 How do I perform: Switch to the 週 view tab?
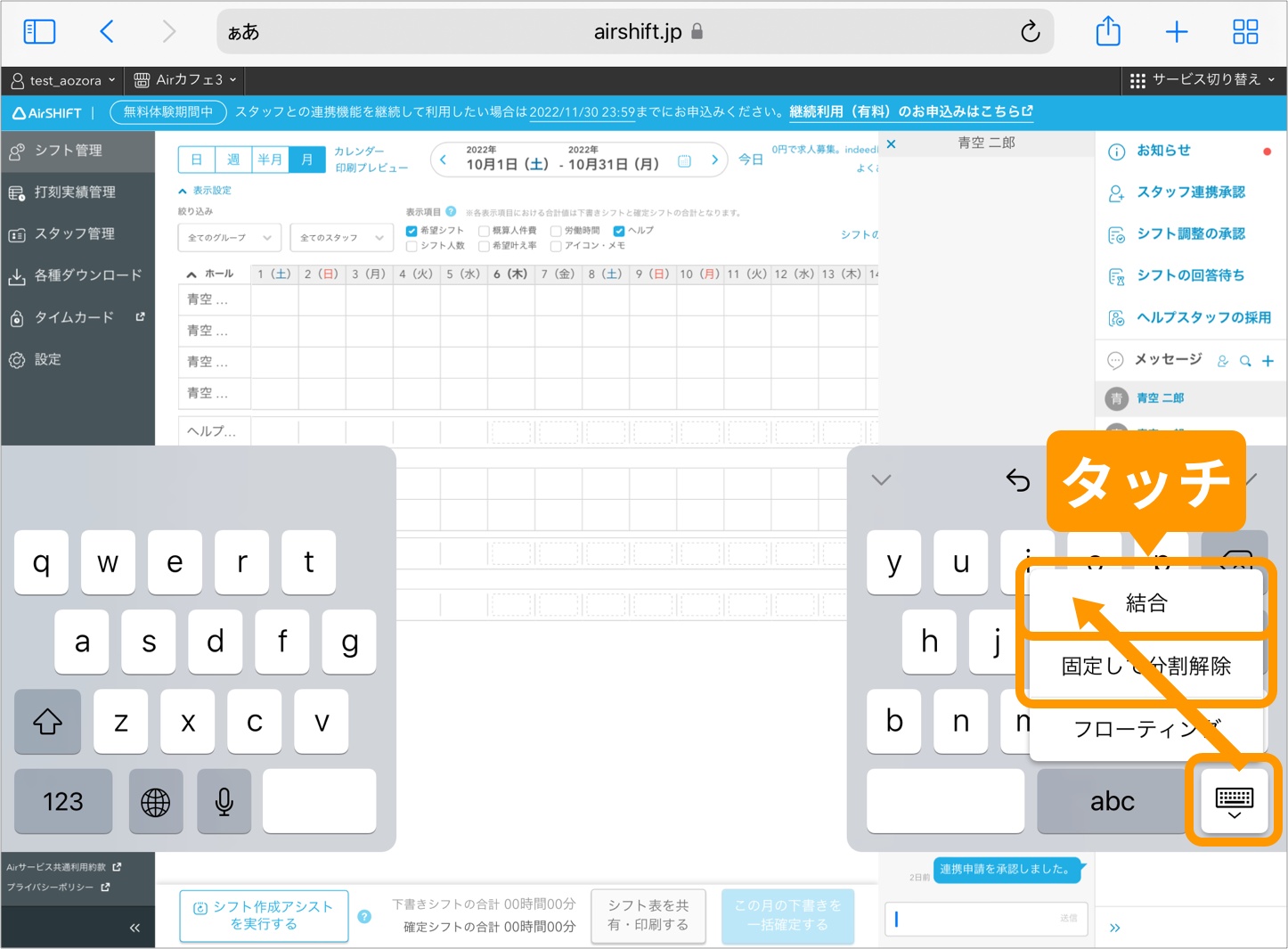point(233,159)
